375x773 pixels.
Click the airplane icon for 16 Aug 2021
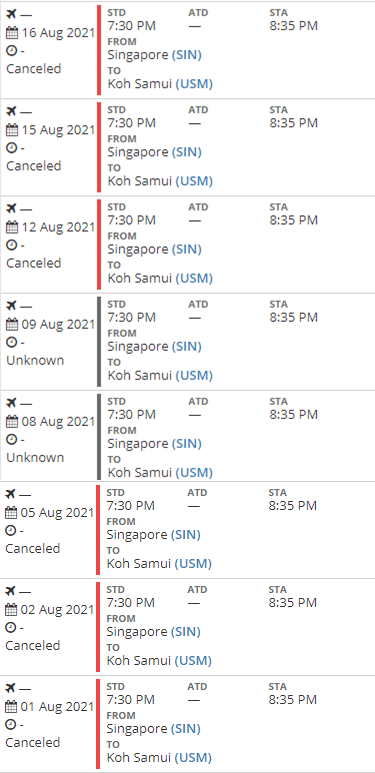point(11,13)
